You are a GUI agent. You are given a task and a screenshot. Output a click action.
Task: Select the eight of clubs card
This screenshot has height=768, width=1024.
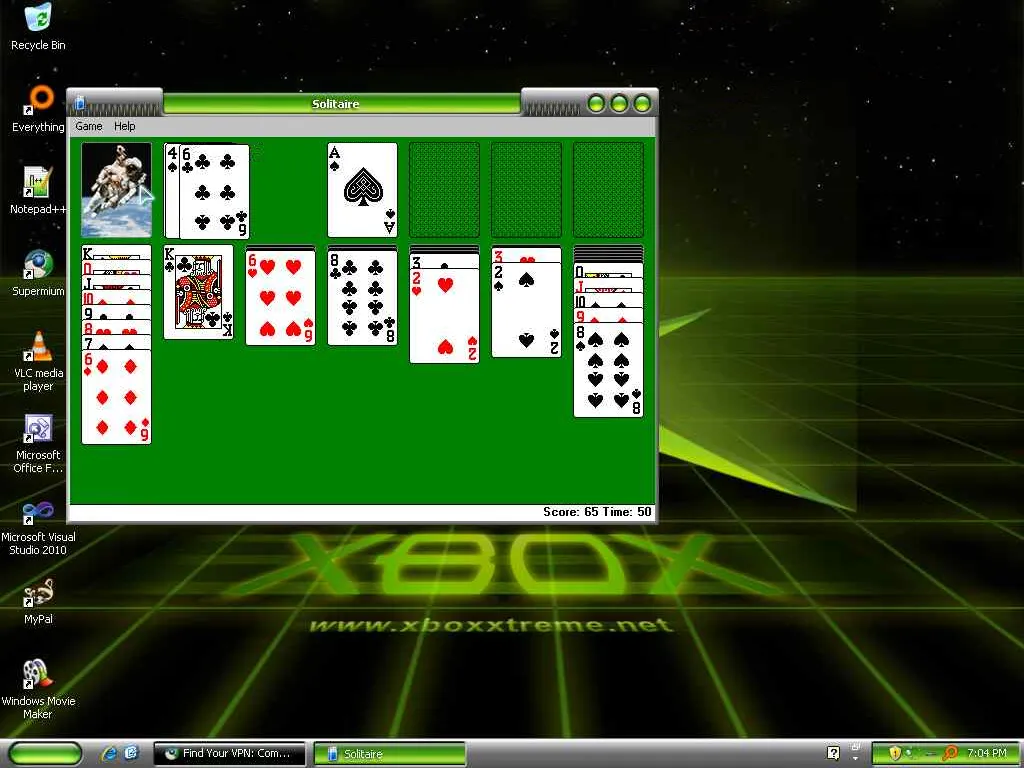click(362, 297)
